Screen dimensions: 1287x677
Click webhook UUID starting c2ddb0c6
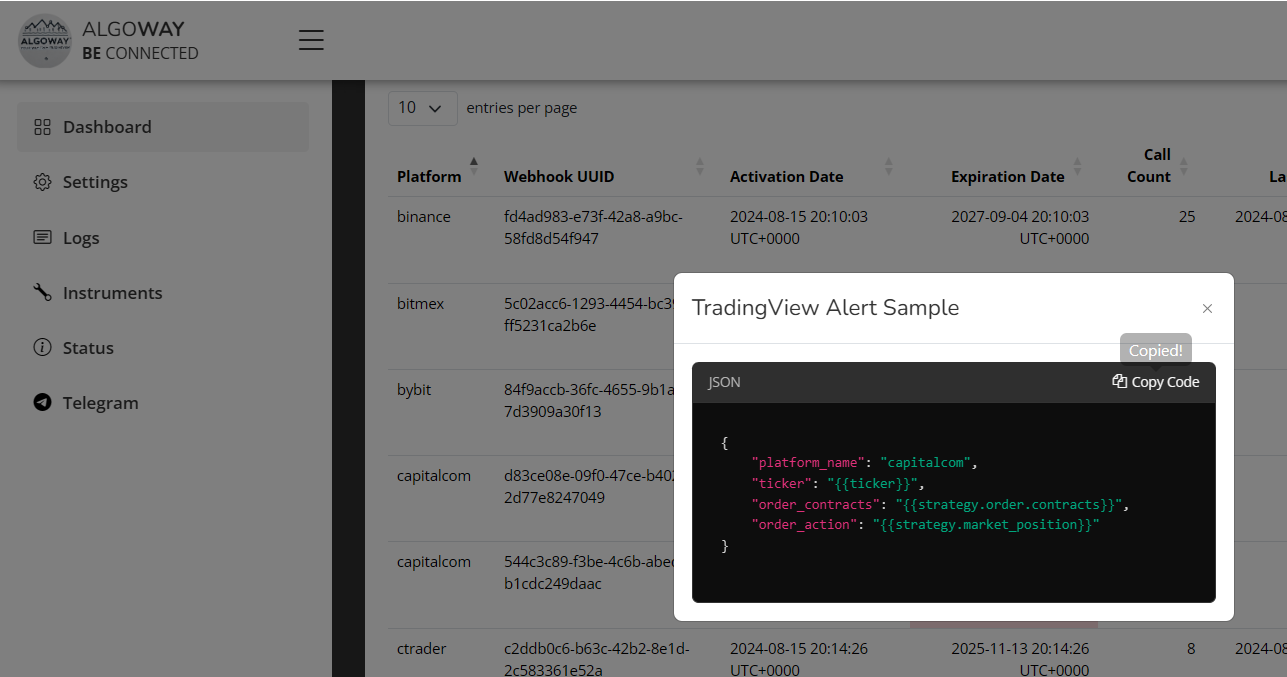coord(596,659)
